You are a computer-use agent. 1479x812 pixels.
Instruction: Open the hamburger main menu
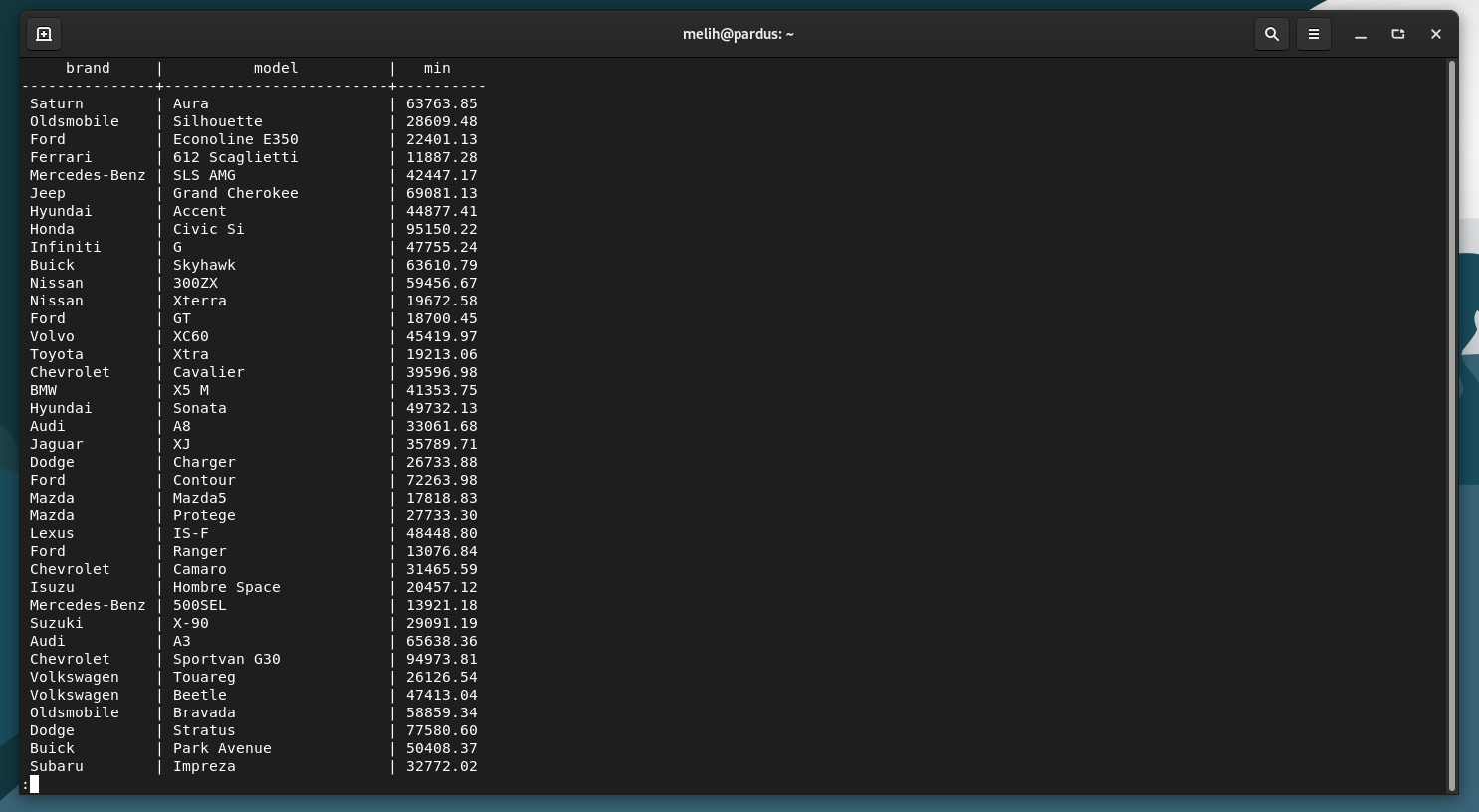pyautogui.click(x=1313, y=34)
